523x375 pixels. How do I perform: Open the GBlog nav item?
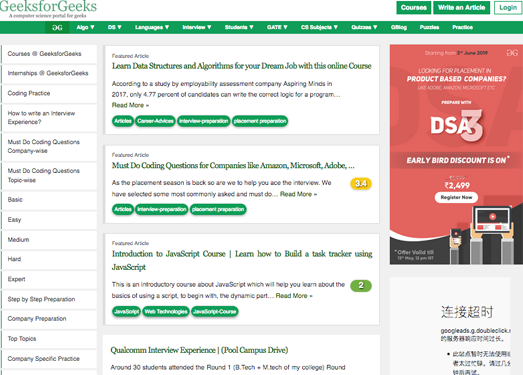[399, 27]
